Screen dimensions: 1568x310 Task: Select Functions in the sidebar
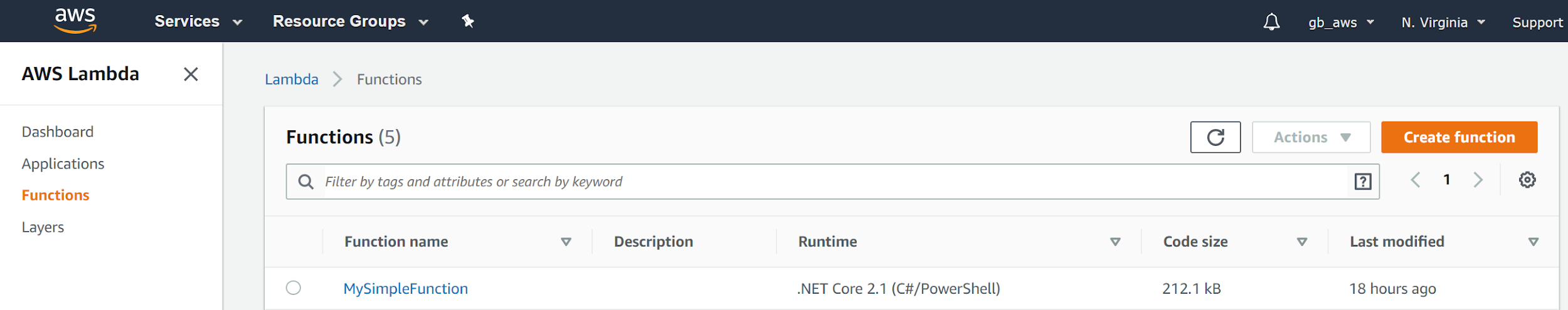pos(55,195)
